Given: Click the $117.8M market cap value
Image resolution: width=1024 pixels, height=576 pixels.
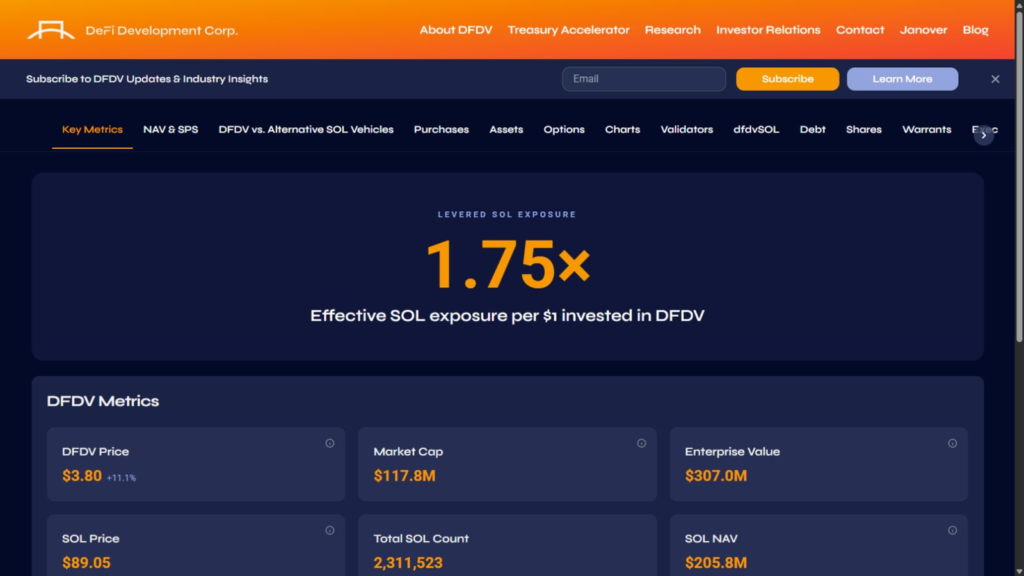Looking at the screenshot, I should coord(404,476).
